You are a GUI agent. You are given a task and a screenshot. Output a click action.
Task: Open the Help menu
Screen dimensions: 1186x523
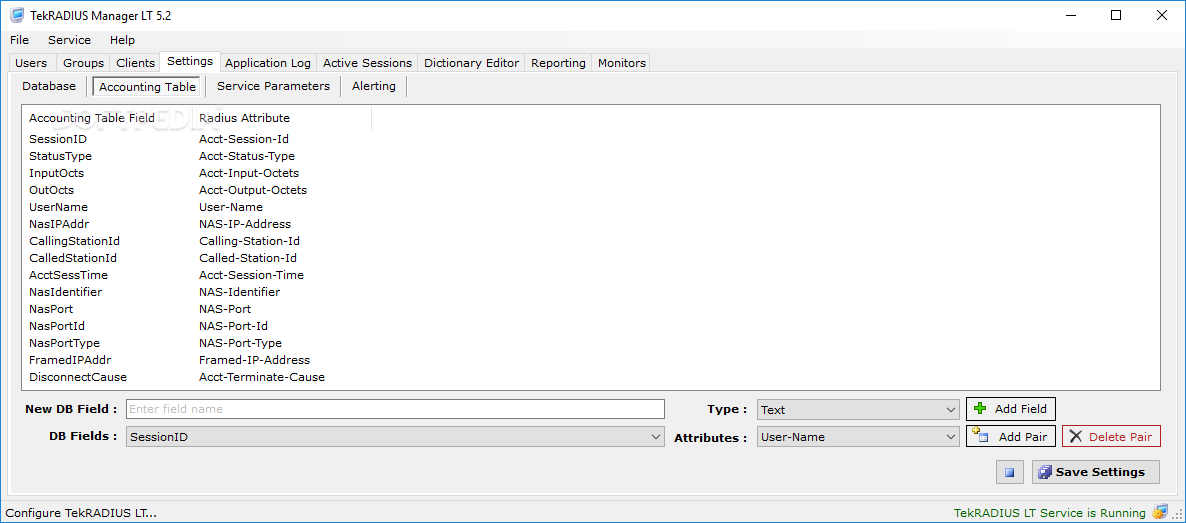[123, 40]
